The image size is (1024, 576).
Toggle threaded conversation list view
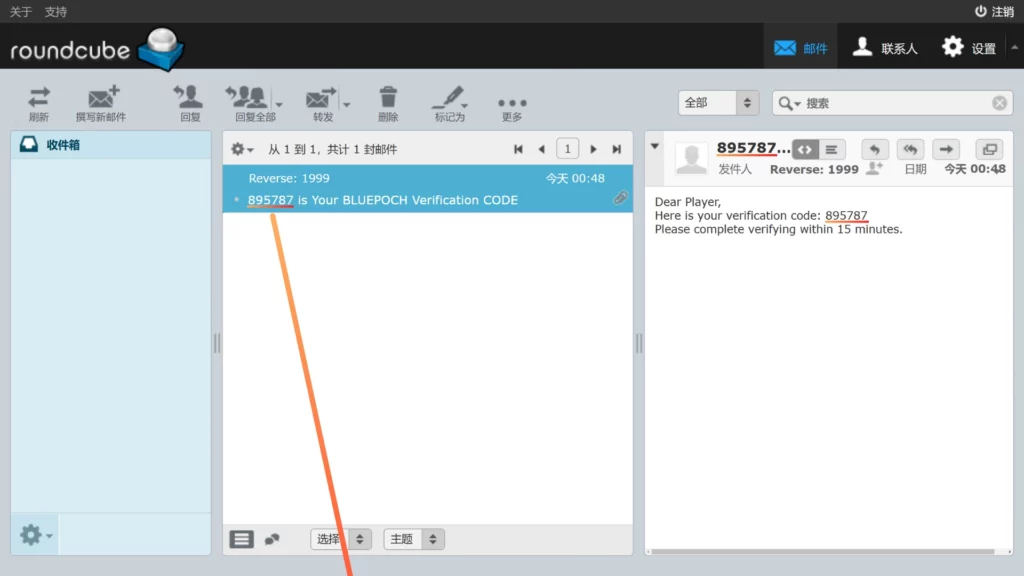pos(272,539)
